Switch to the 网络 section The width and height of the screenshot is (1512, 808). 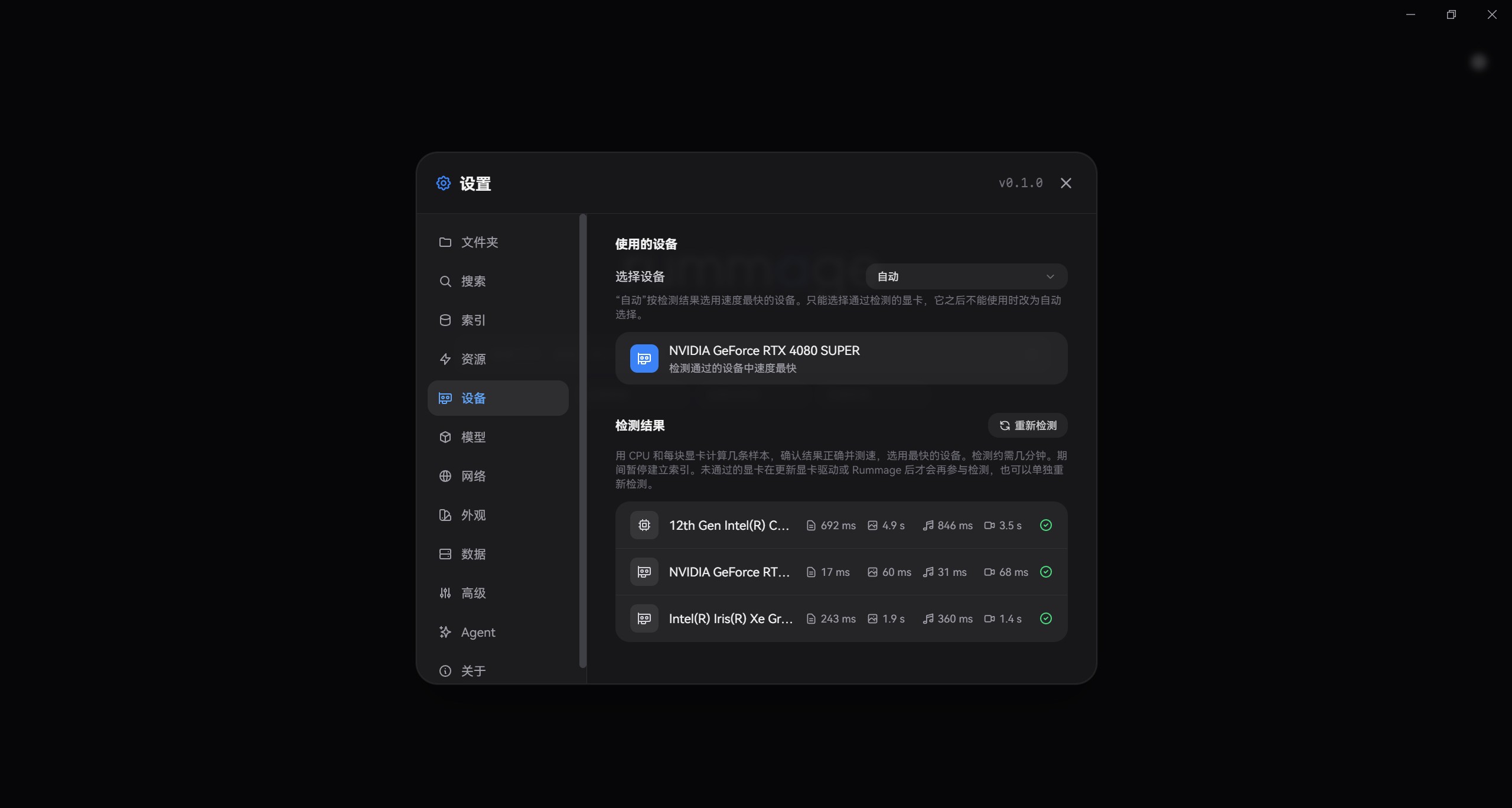tap(497, 476)
